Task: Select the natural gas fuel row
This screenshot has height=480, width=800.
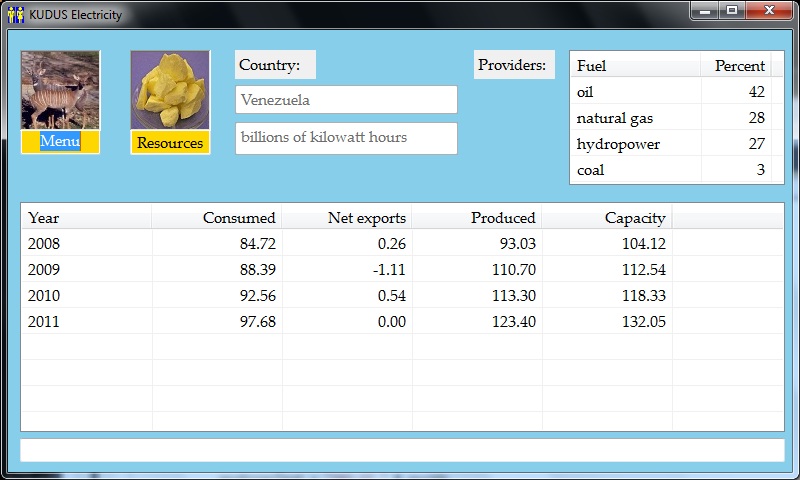Action: coord(677,117)
